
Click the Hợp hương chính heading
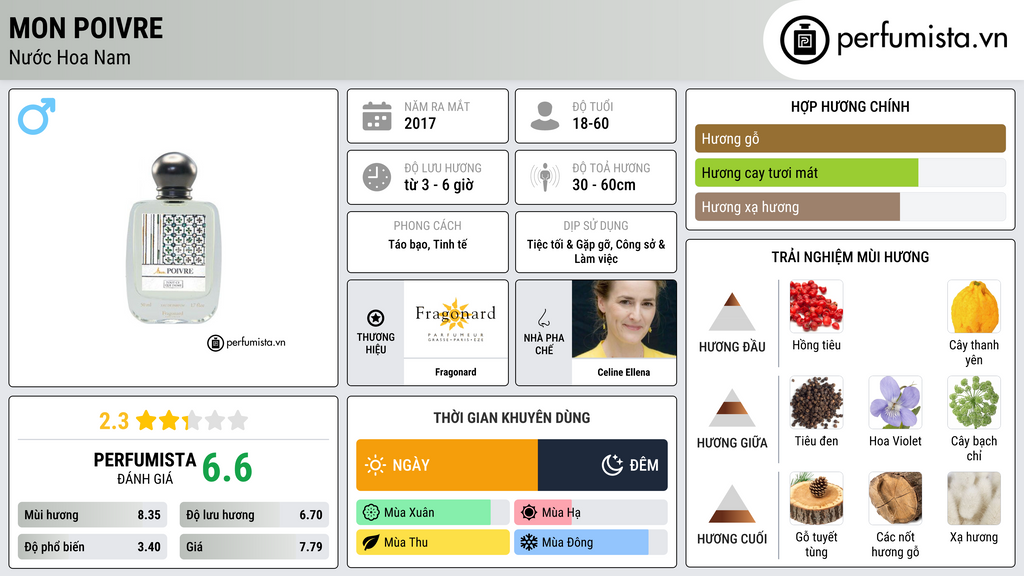pyautogui.click(x=850, y=106)
